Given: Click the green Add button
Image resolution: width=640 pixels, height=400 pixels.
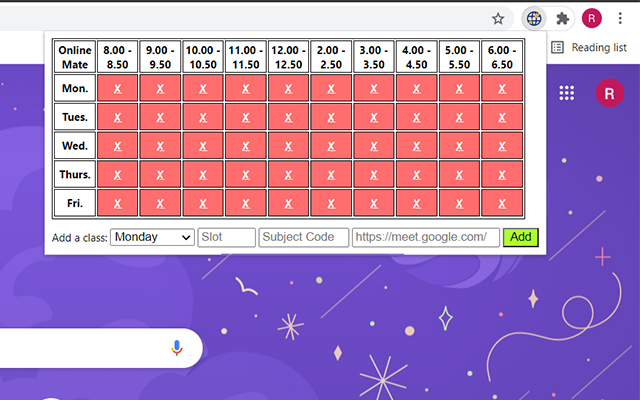Looking at the screenshot, I should coord(521,237).
